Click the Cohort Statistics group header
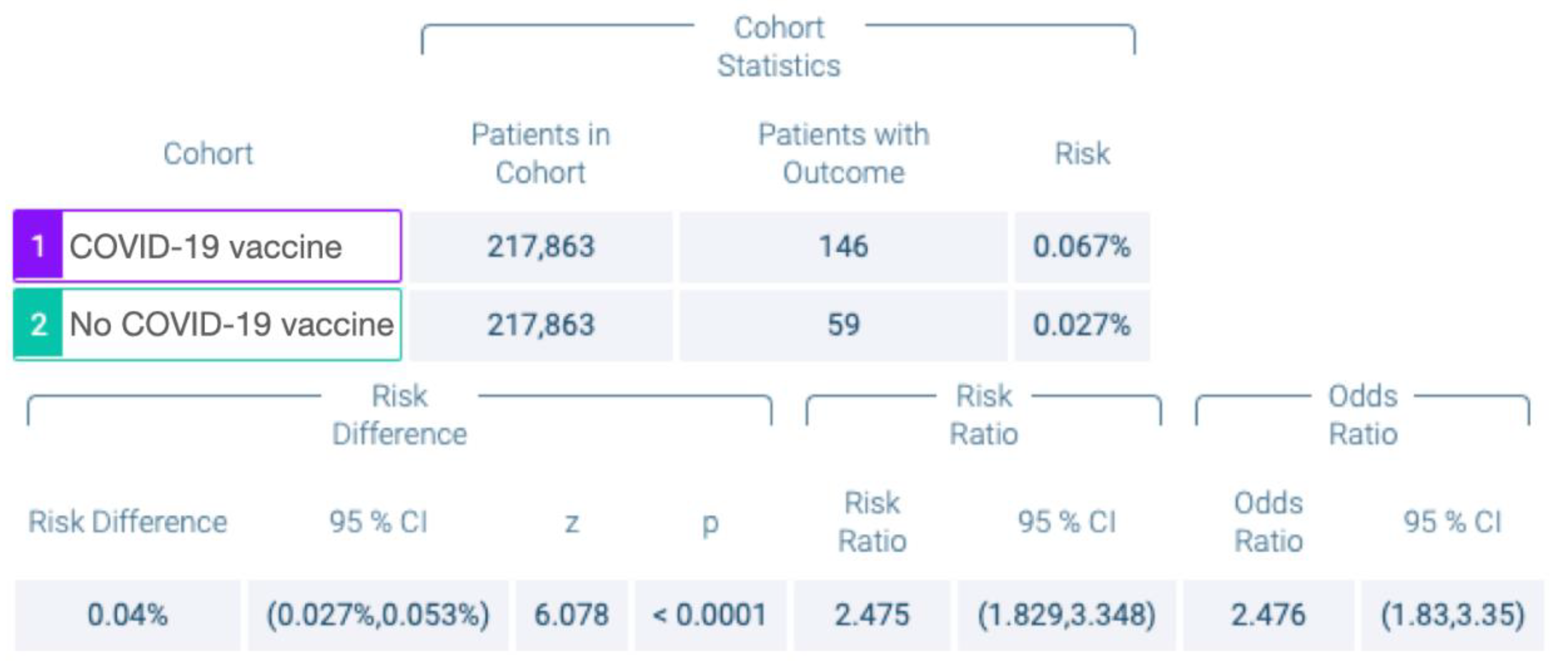The height and width of the screenshot is (672, 1568). pyautogui.click(x=779, y=47)
